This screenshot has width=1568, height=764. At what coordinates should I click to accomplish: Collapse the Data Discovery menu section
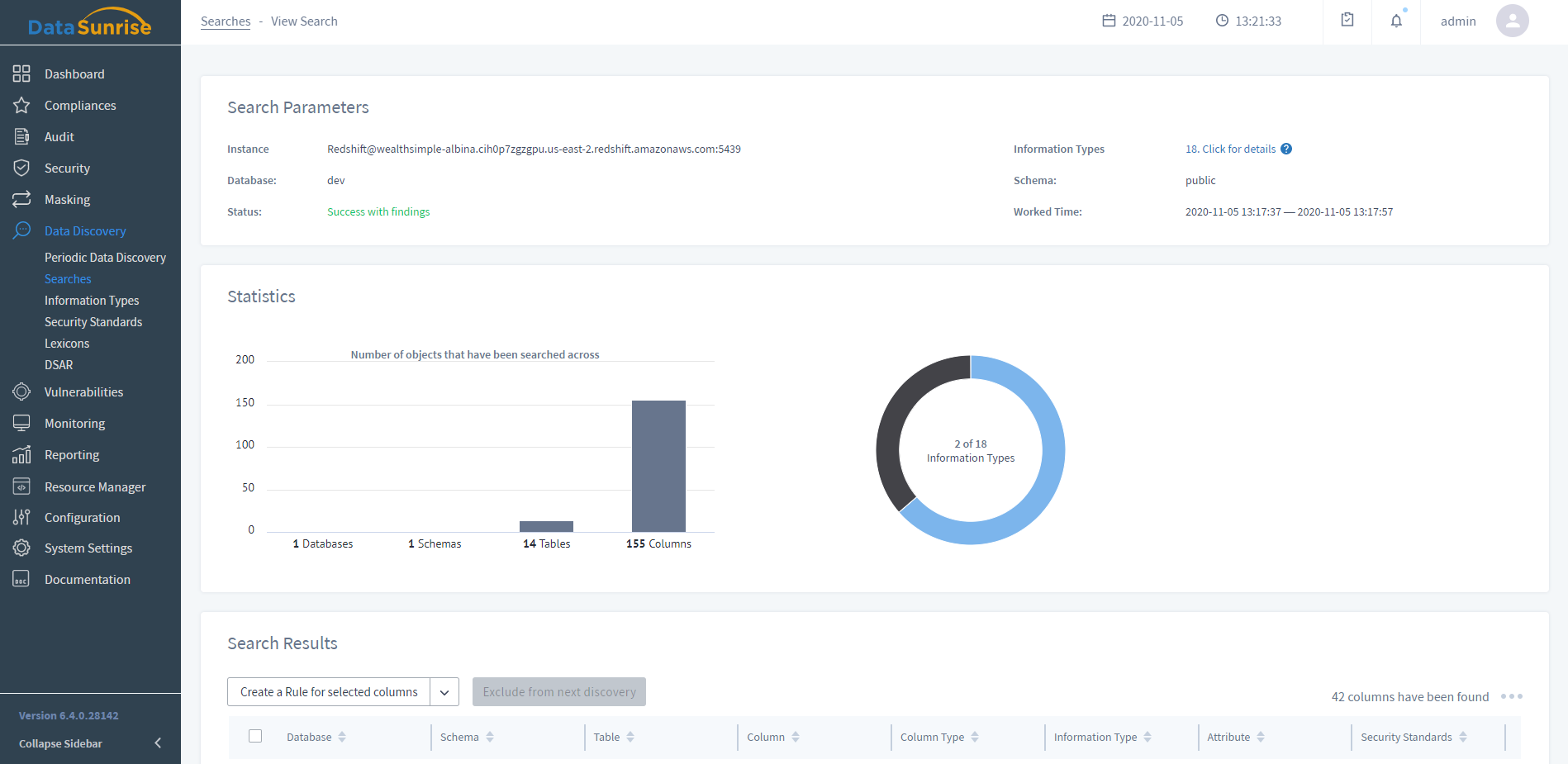pyautogui.click(x=85, y=231)
